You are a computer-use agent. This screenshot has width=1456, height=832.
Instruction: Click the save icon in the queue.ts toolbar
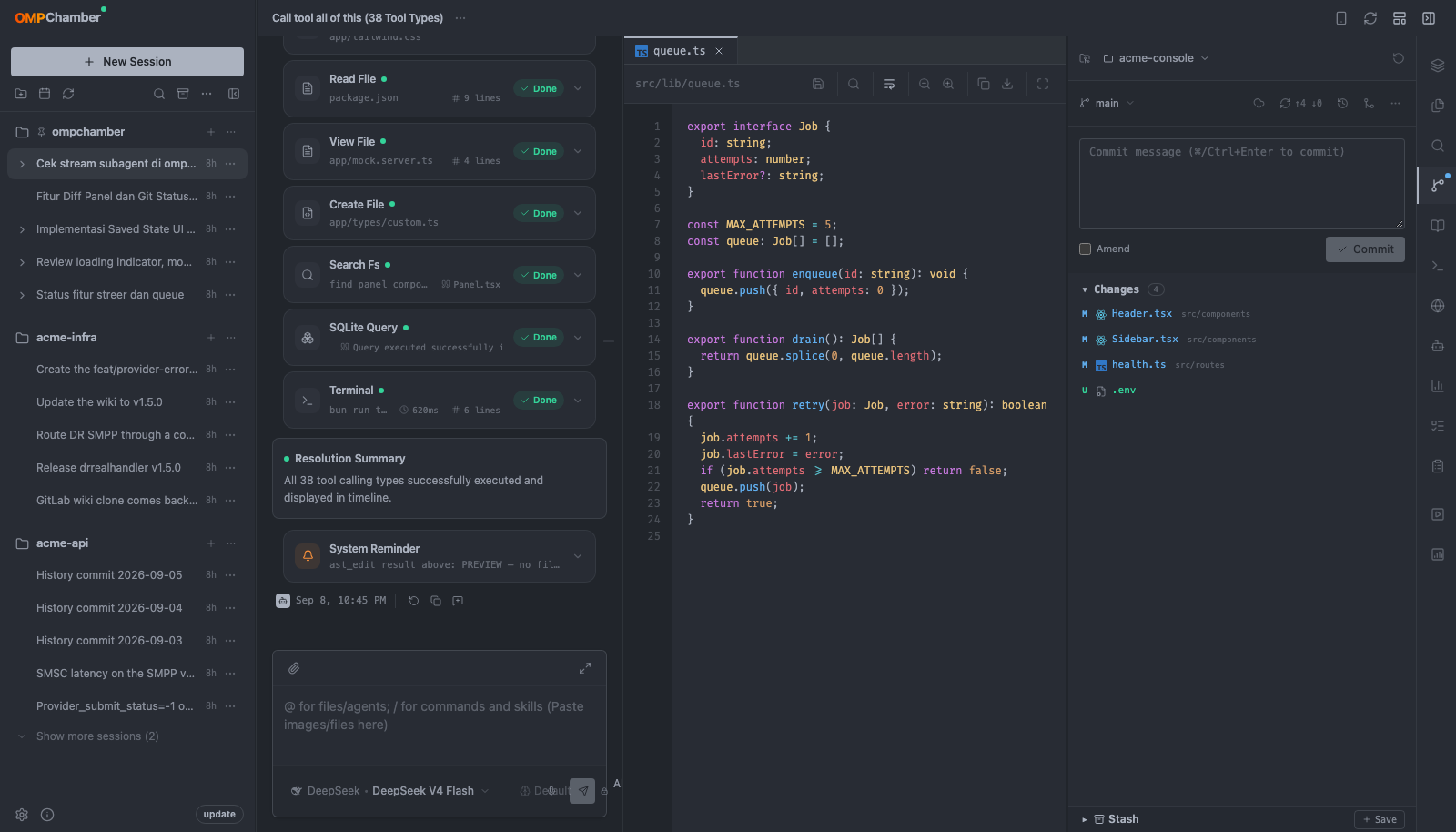818,84
